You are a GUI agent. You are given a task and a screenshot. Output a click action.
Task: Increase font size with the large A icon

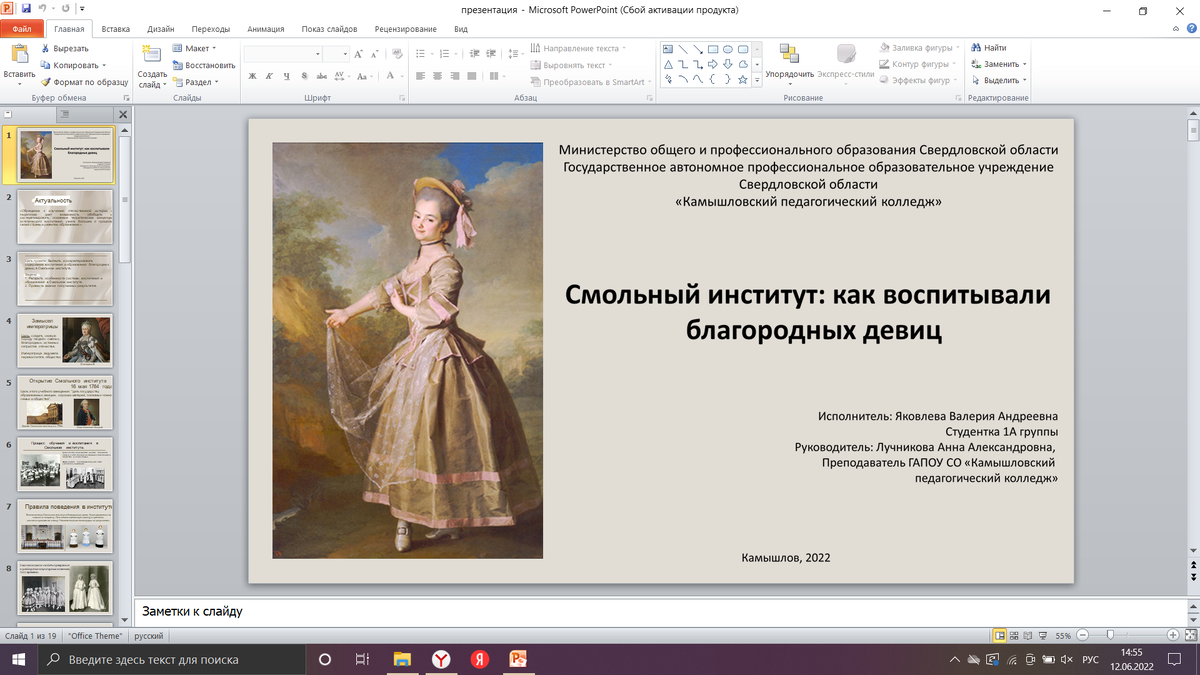point(360,54)
